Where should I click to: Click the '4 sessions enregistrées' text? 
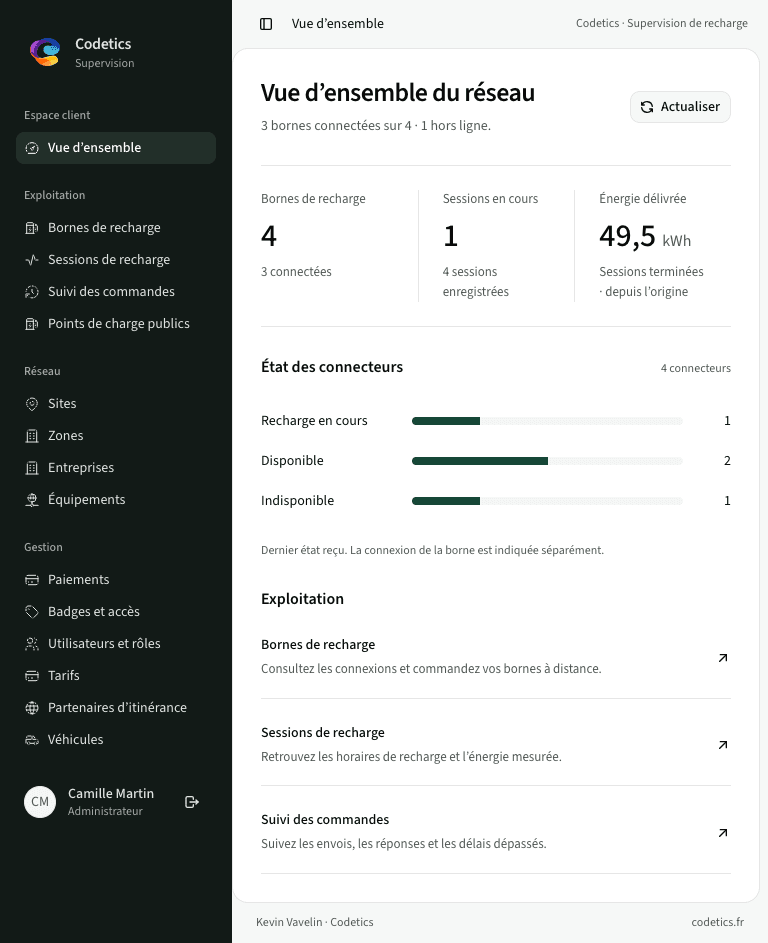click(476, 281)
